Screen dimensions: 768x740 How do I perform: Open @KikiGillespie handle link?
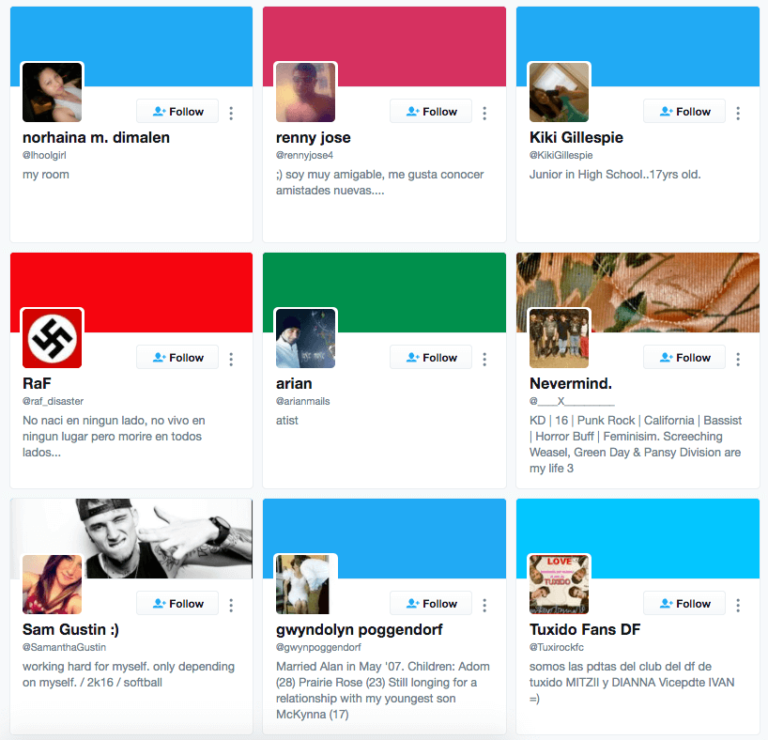[x=561, y=155]
